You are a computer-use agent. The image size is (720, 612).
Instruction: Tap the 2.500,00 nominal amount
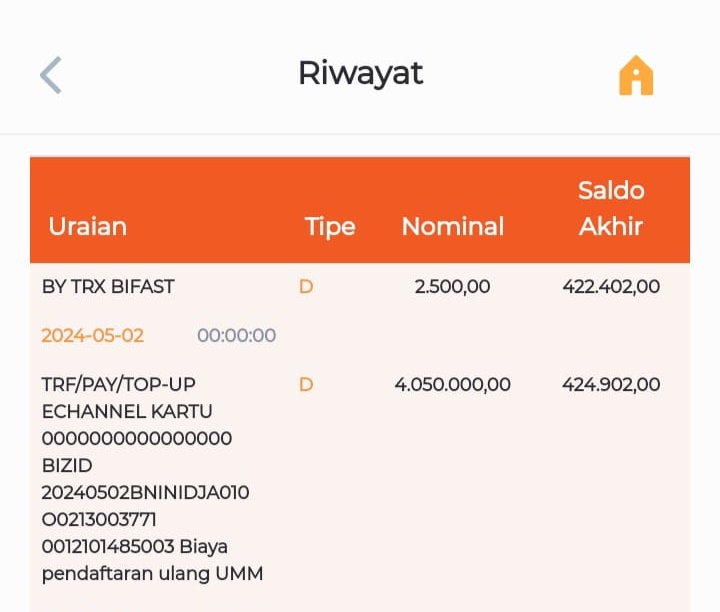tap(452, 287)
